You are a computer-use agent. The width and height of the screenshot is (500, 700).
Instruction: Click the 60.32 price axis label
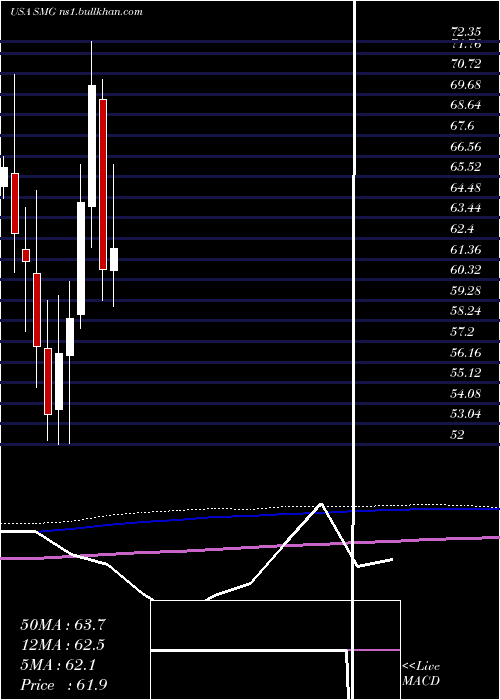(466, 271)
